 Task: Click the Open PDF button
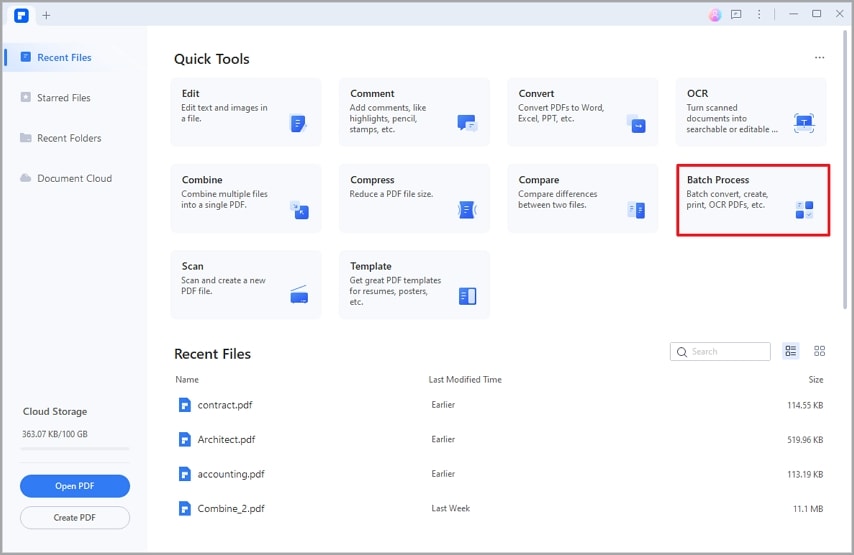75,486
